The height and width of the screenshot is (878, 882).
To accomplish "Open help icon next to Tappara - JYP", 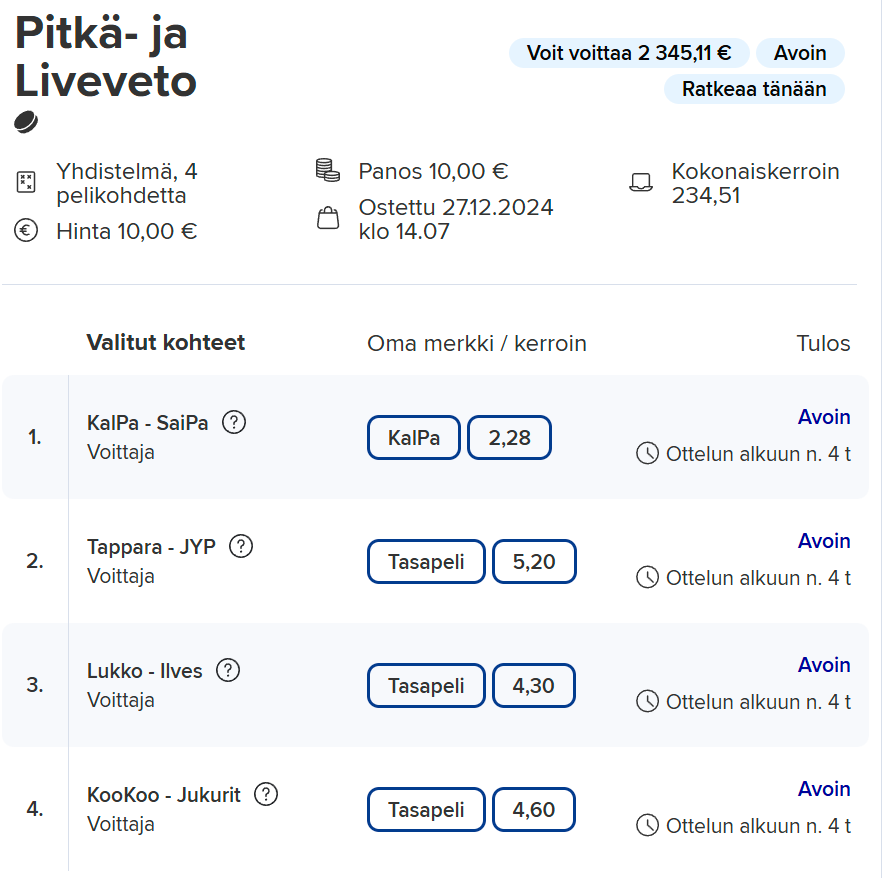I will [x=241, y=546].
